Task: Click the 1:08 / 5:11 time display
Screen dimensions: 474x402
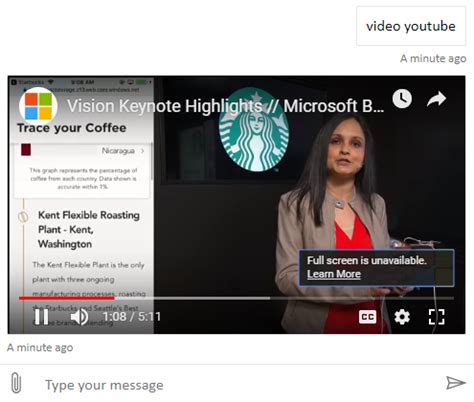Action: click(x=132, y=317)
